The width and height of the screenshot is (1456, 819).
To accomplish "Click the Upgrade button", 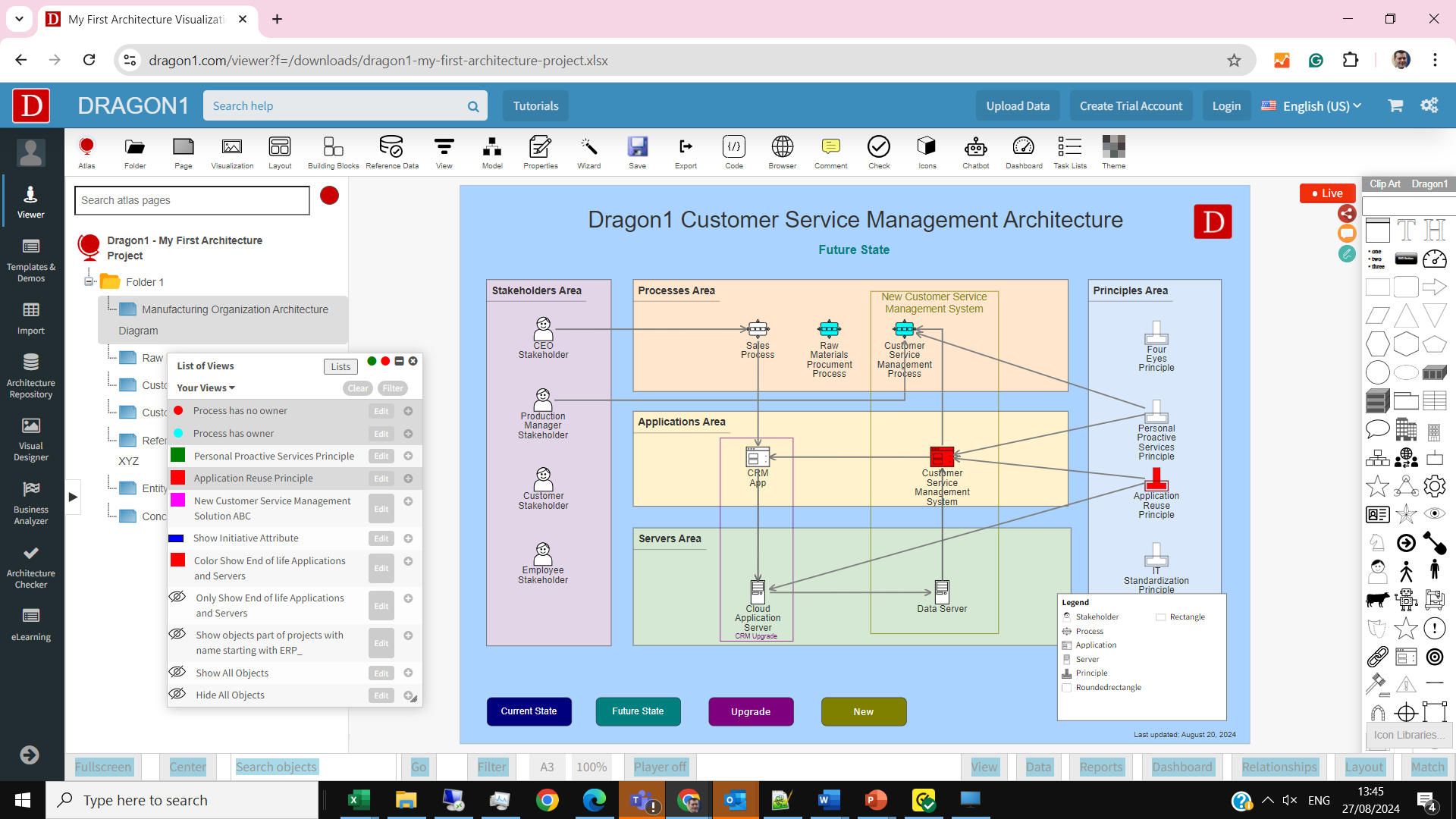I will point(751,711).
